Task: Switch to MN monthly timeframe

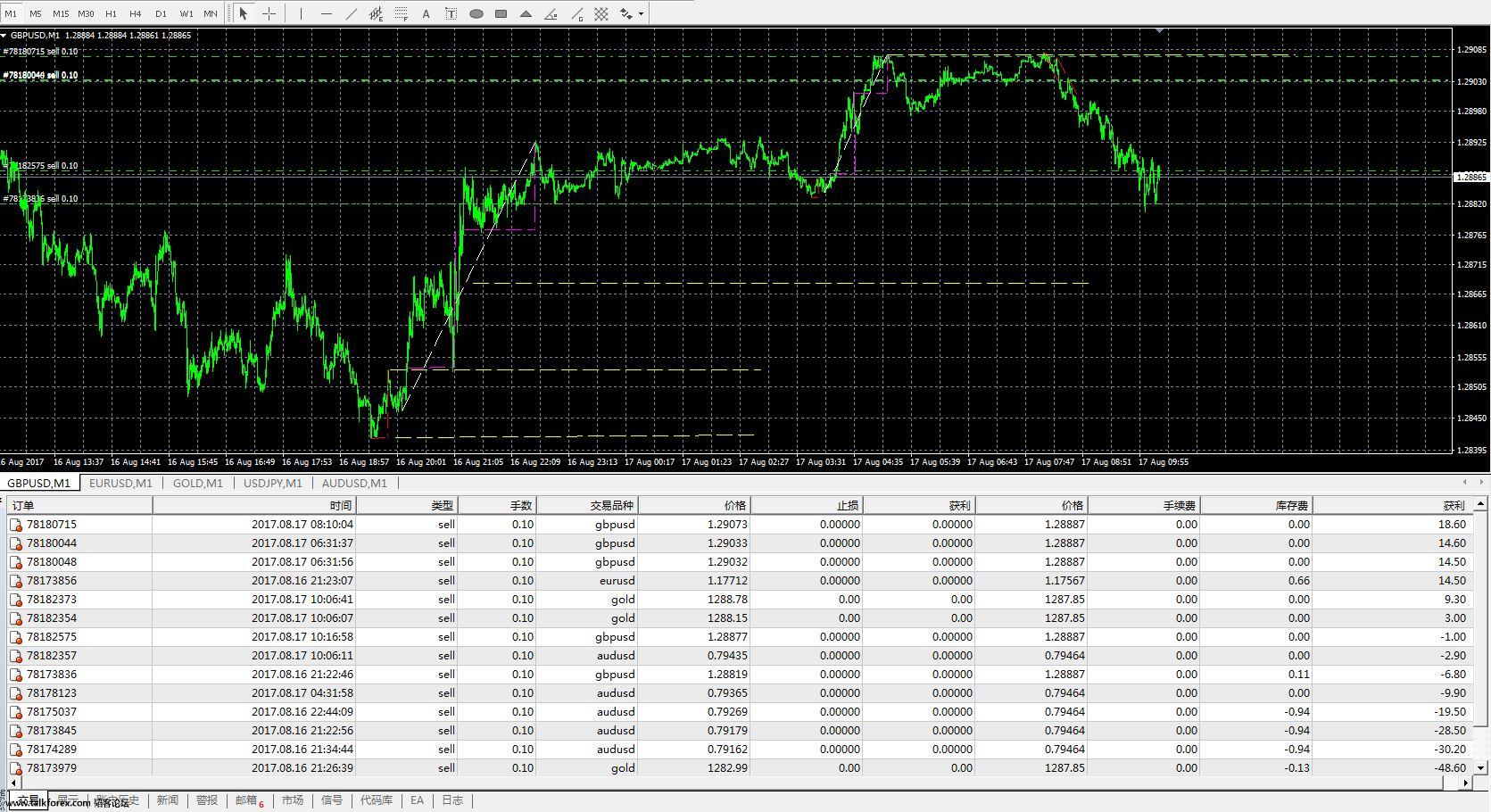Action: [211, 13]
